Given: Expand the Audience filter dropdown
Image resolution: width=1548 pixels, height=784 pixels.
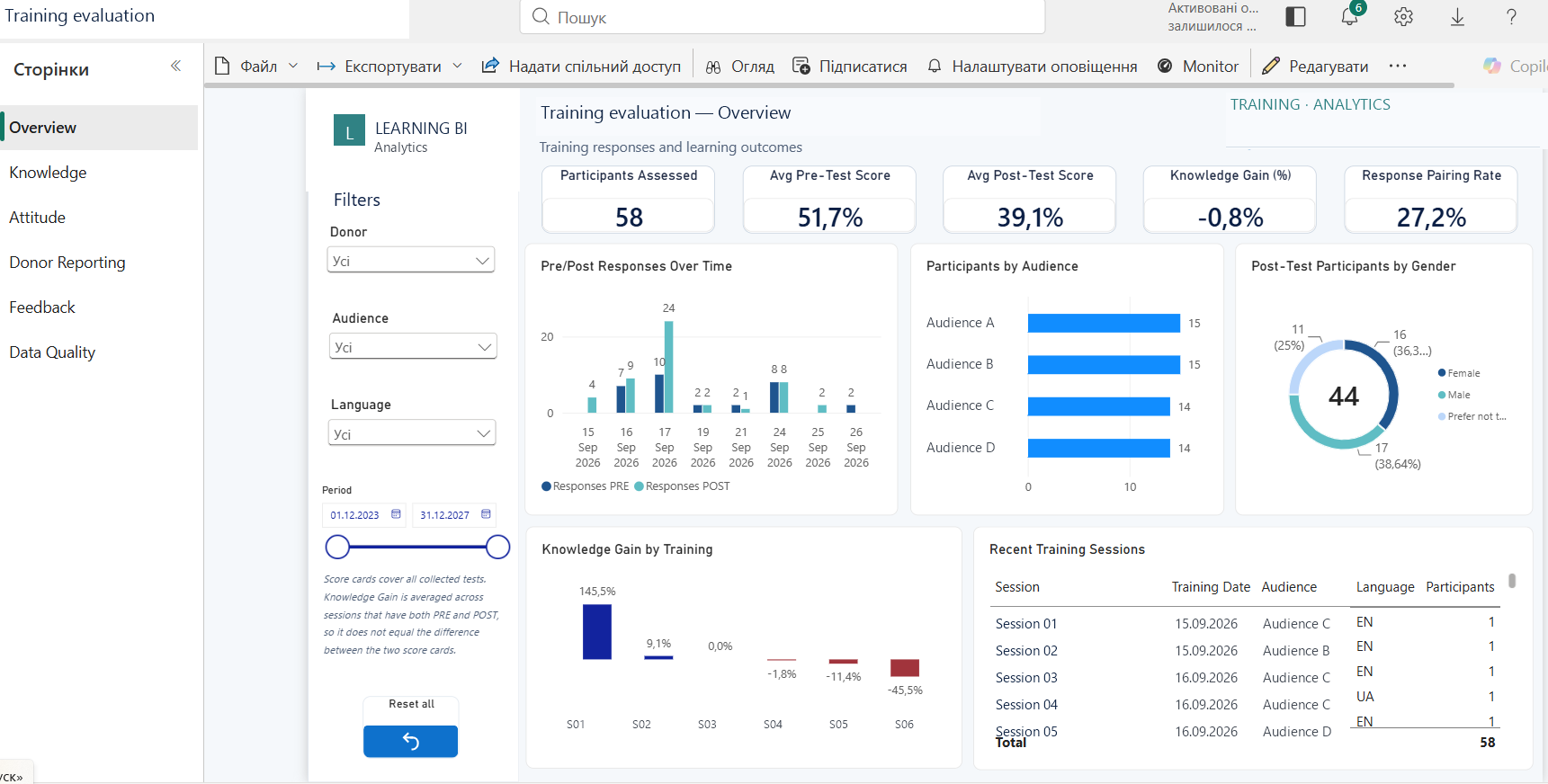Looking at the screenshot, I should (x=413, y=347).
